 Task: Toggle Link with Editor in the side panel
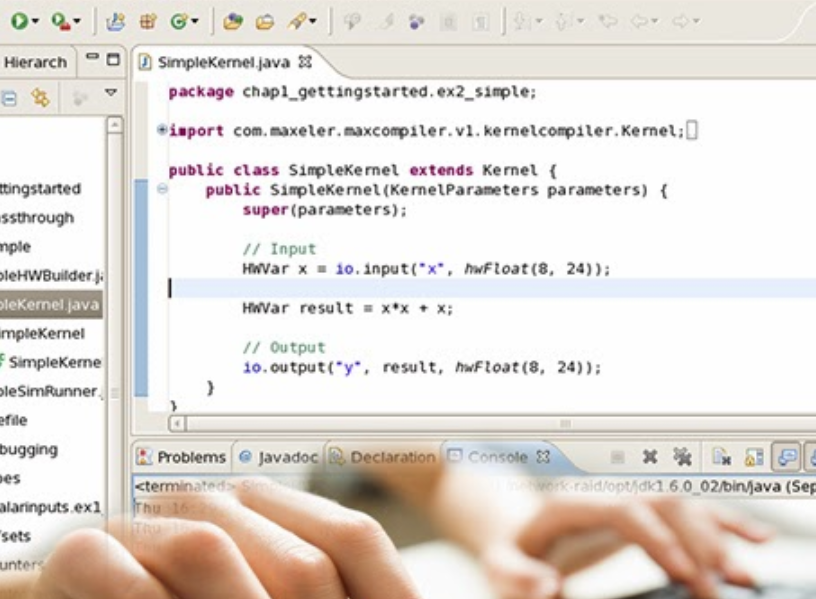[40, 98]
